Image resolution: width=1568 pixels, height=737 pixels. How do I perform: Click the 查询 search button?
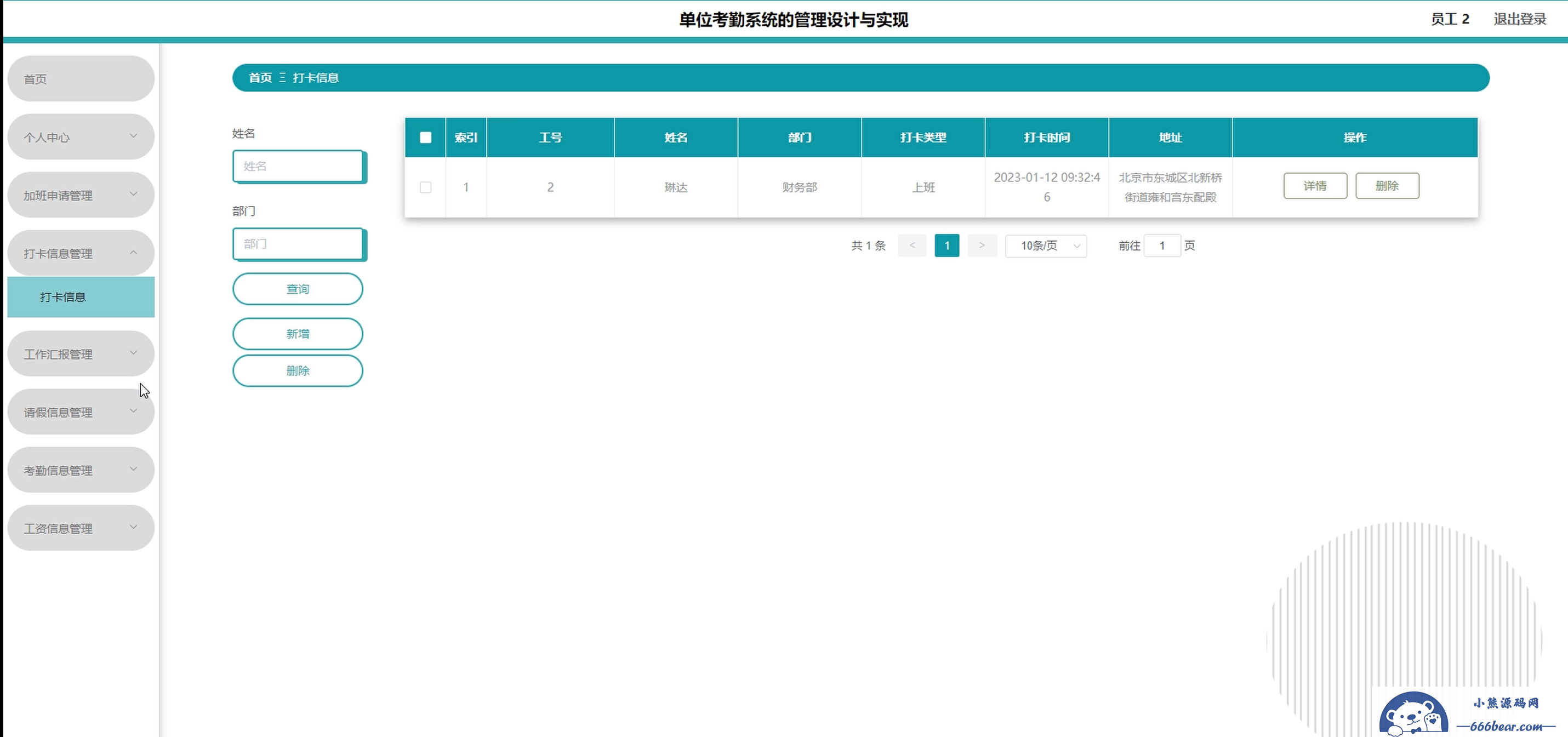coord(298,289)
